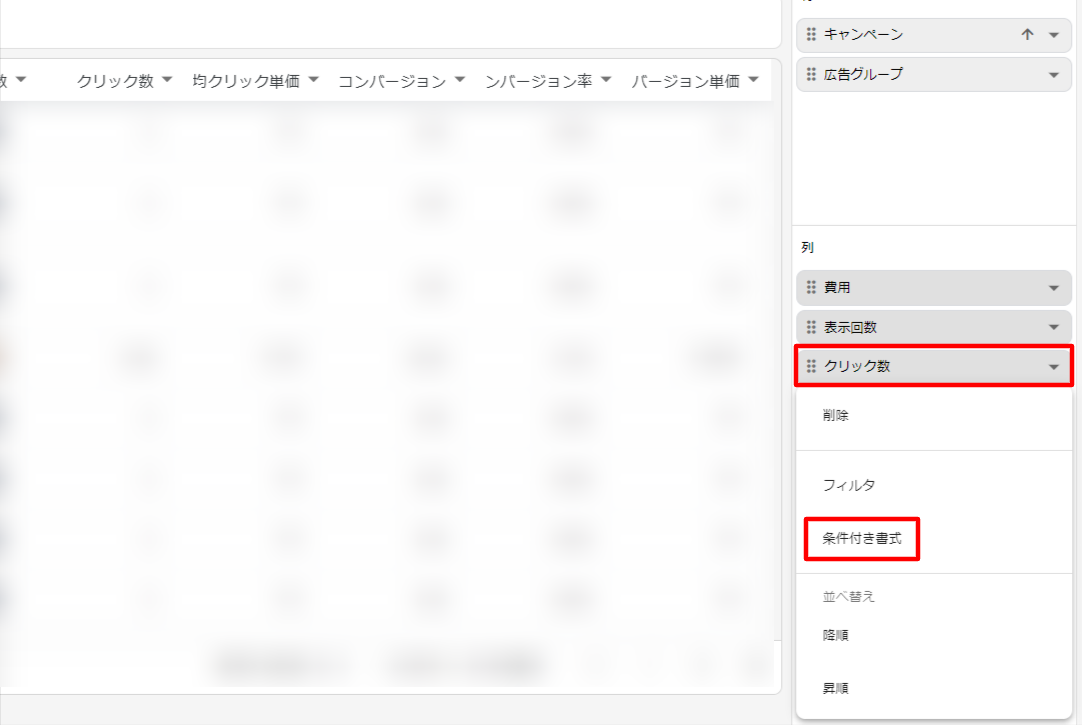Viewport: 1082px width, 725px height.
Task: Open the コンバージョン table header dropdown arrow
Action: point(460,80)
